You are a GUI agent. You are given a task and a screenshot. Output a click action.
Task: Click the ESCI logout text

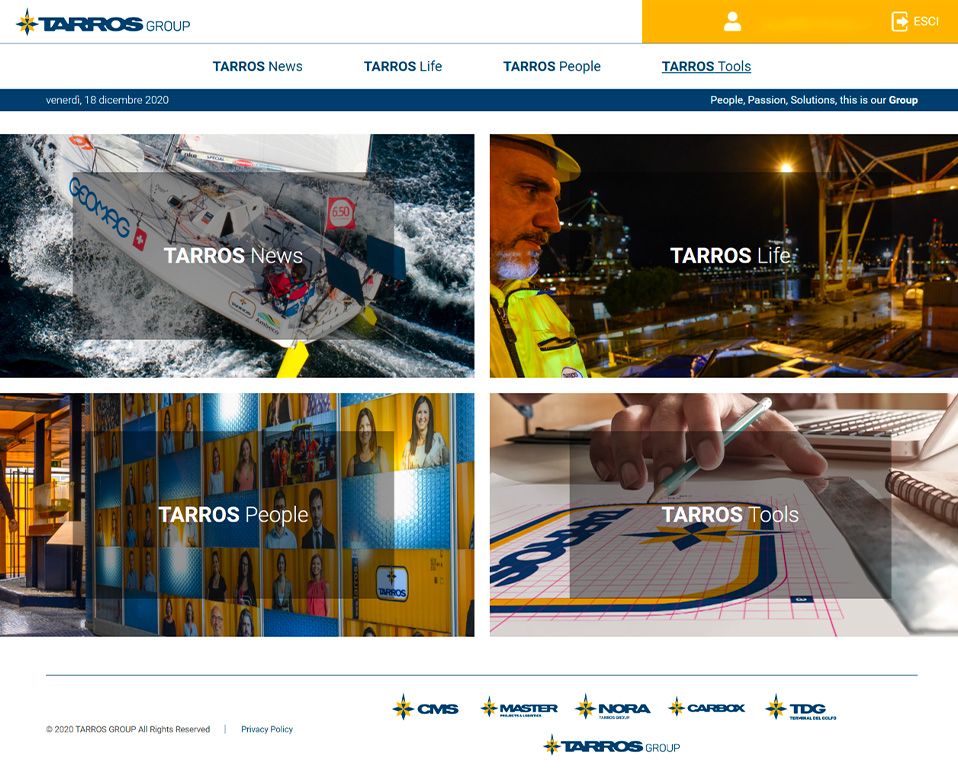pos(926,22)
